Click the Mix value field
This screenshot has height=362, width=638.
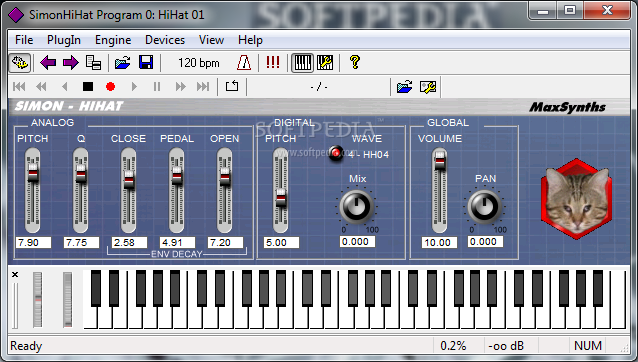357,242
